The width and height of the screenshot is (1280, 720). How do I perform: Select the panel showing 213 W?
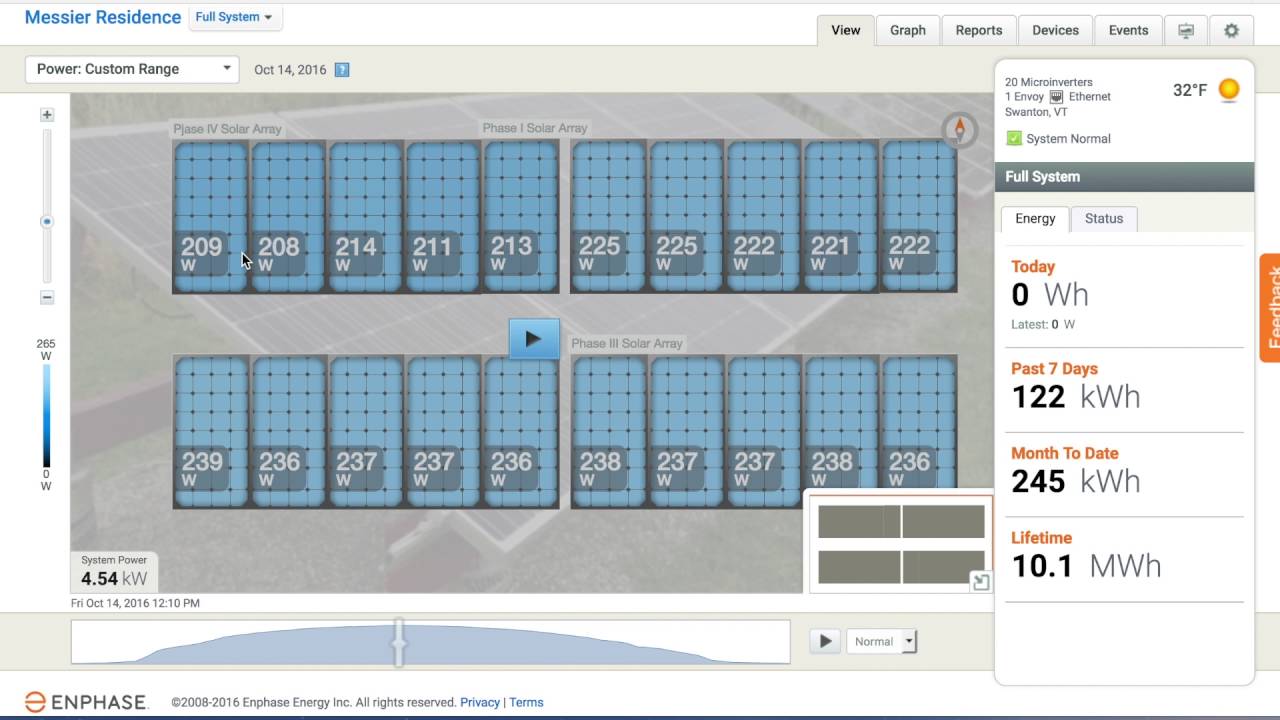click(x=521, y=217)
